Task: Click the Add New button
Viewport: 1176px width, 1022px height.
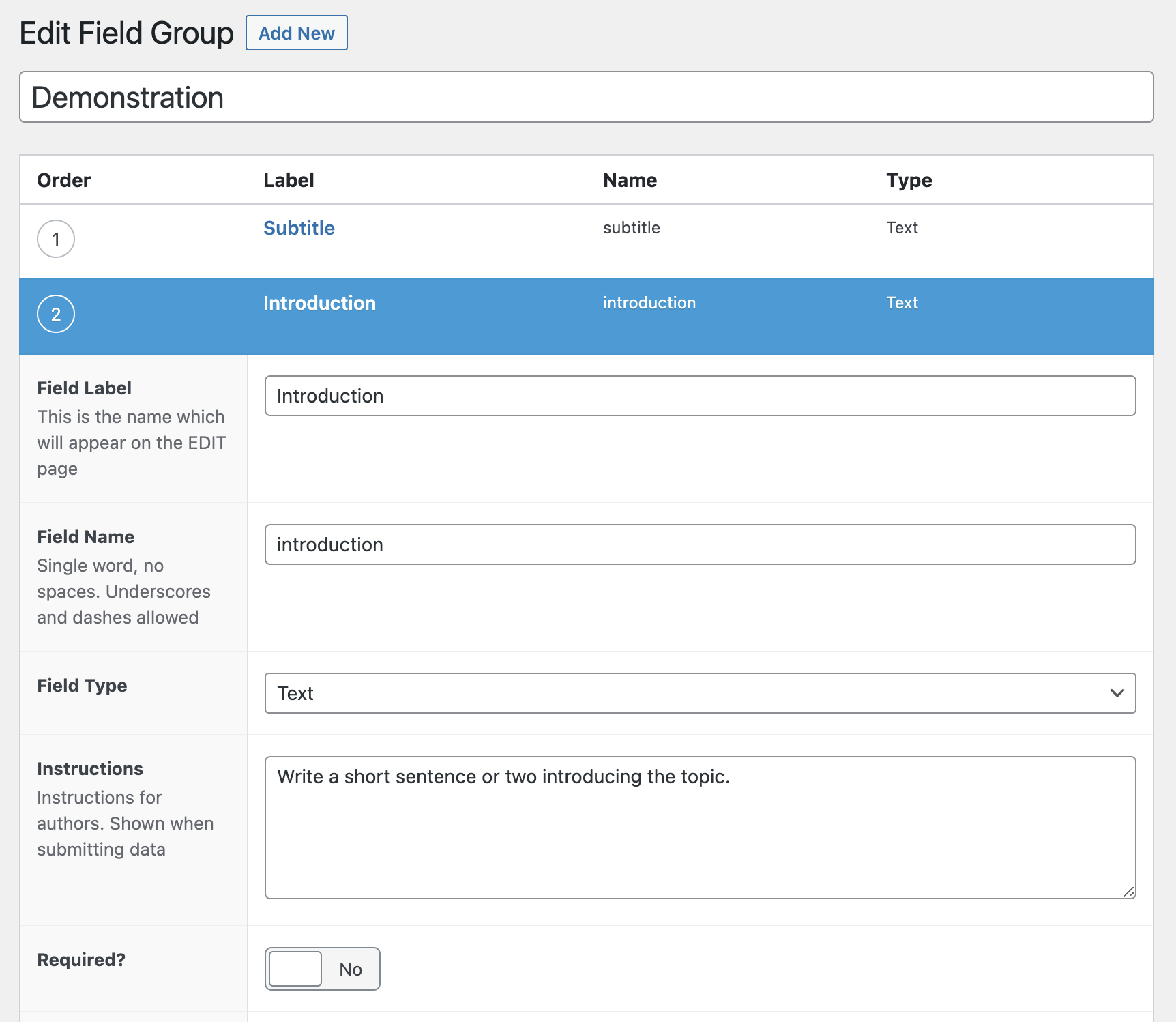Action: tap(295, 33)
